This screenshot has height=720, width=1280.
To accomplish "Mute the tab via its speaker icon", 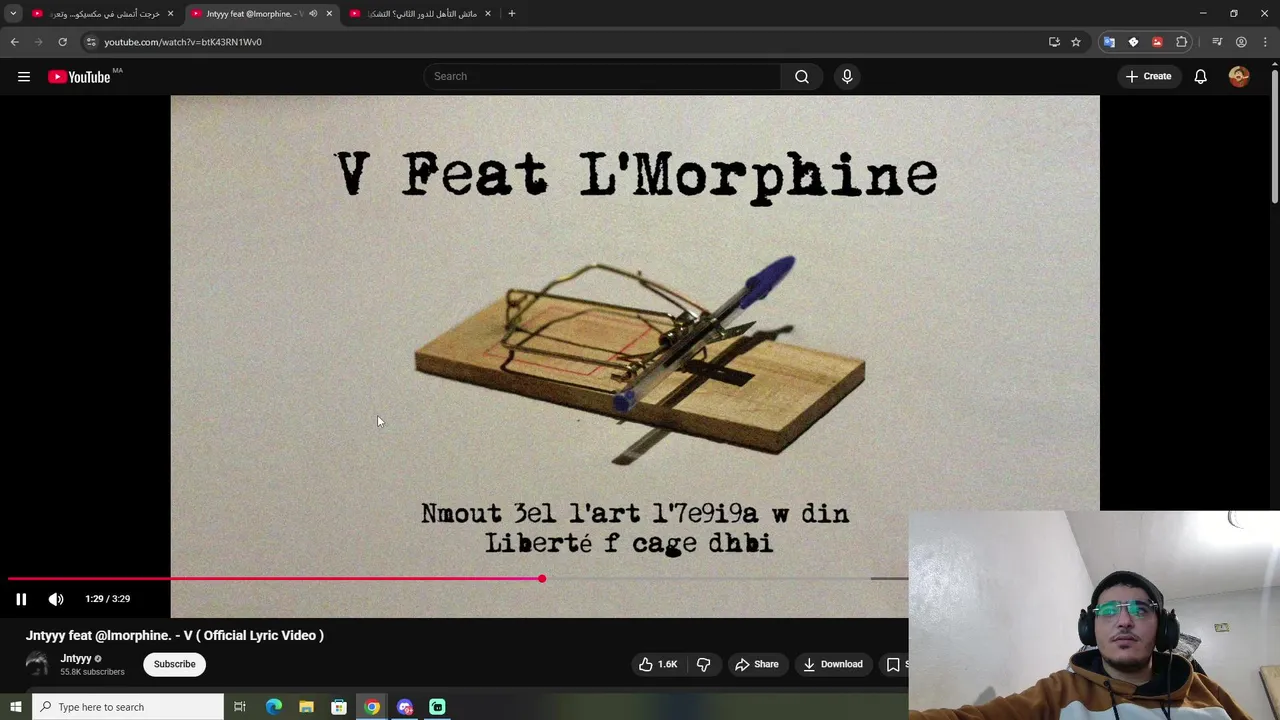I will point(313,14).
